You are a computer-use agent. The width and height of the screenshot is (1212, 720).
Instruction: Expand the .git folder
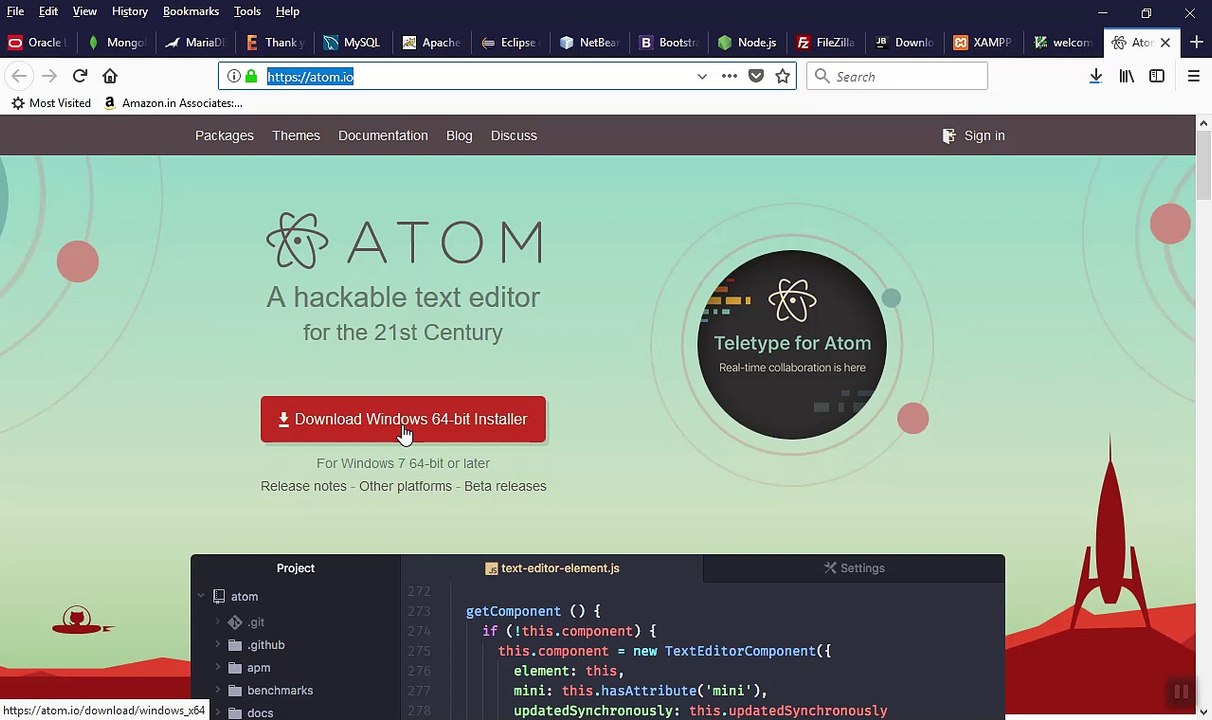pos(218,622)
